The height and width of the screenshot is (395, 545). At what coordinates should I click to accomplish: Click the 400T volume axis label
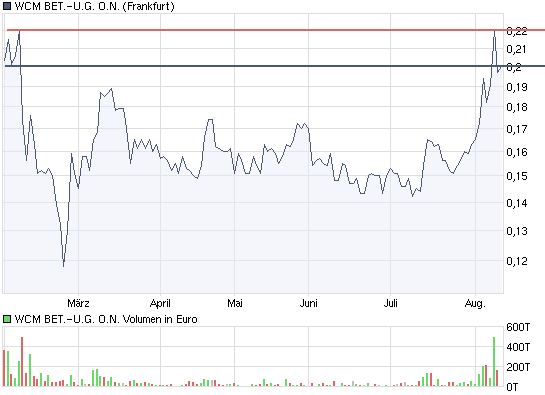518,347
